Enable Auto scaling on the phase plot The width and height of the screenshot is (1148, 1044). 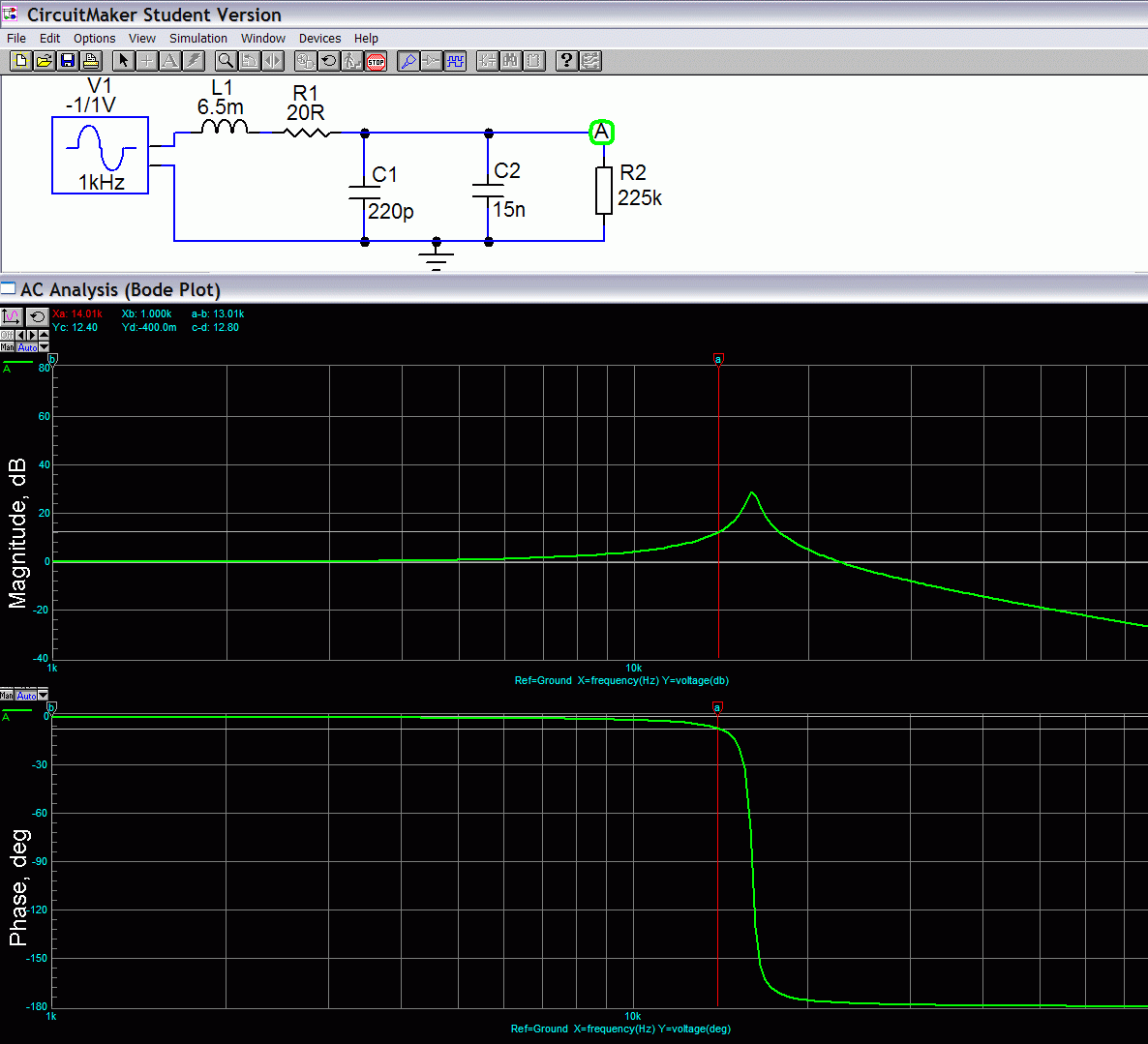(26, 696)
